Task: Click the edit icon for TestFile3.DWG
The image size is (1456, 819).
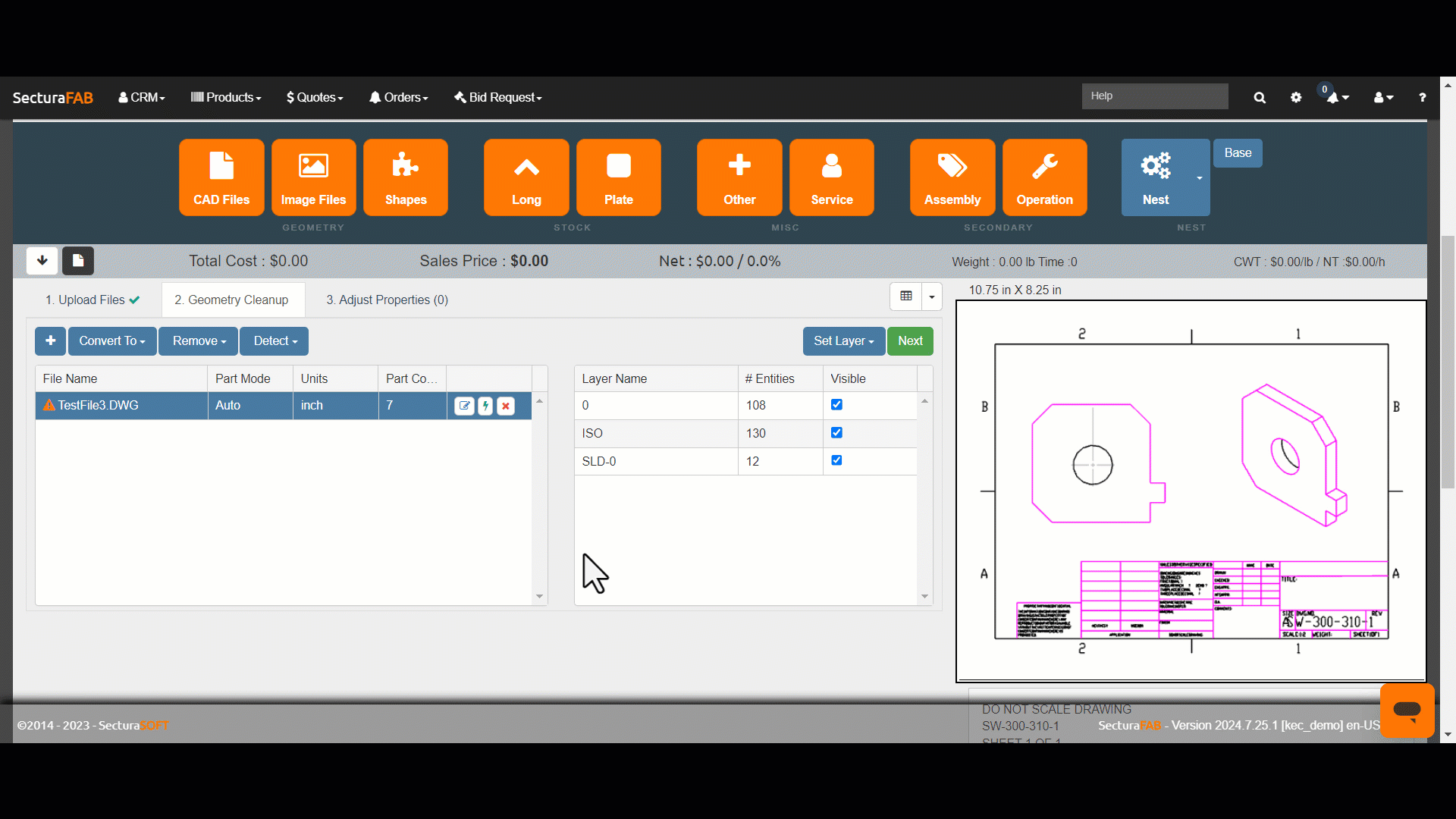Action: [464, 406]
